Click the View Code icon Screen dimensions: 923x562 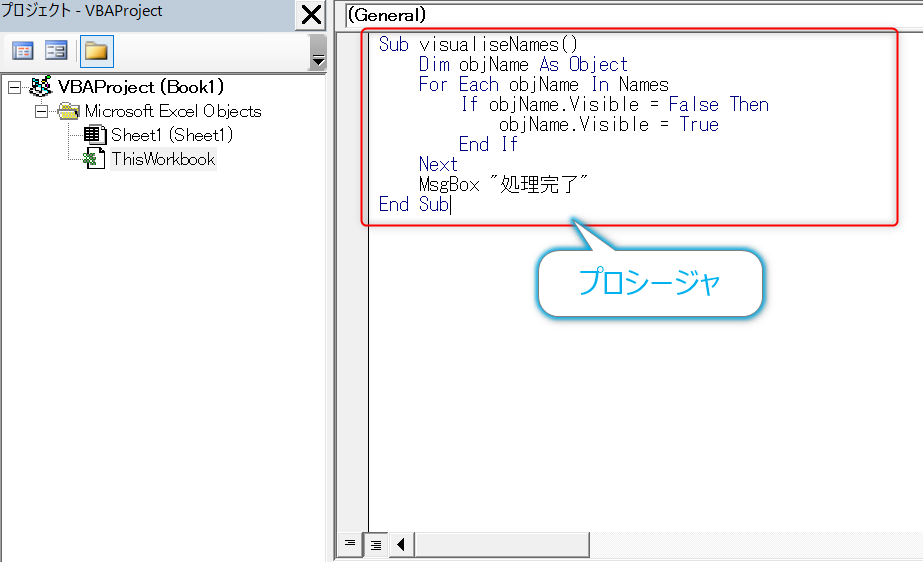[22, 50]
